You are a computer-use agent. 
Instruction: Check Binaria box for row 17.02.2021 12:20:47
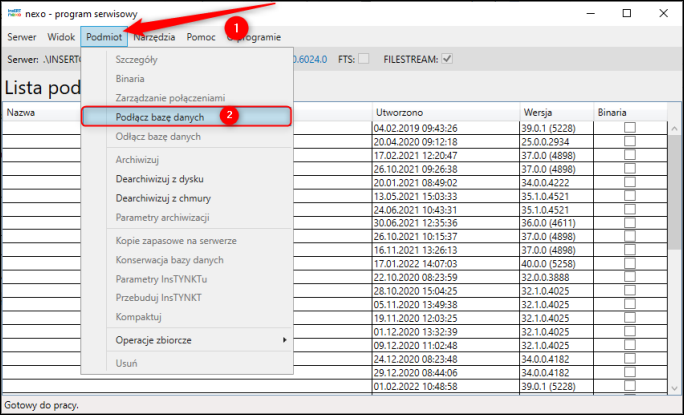pos(629,154)
